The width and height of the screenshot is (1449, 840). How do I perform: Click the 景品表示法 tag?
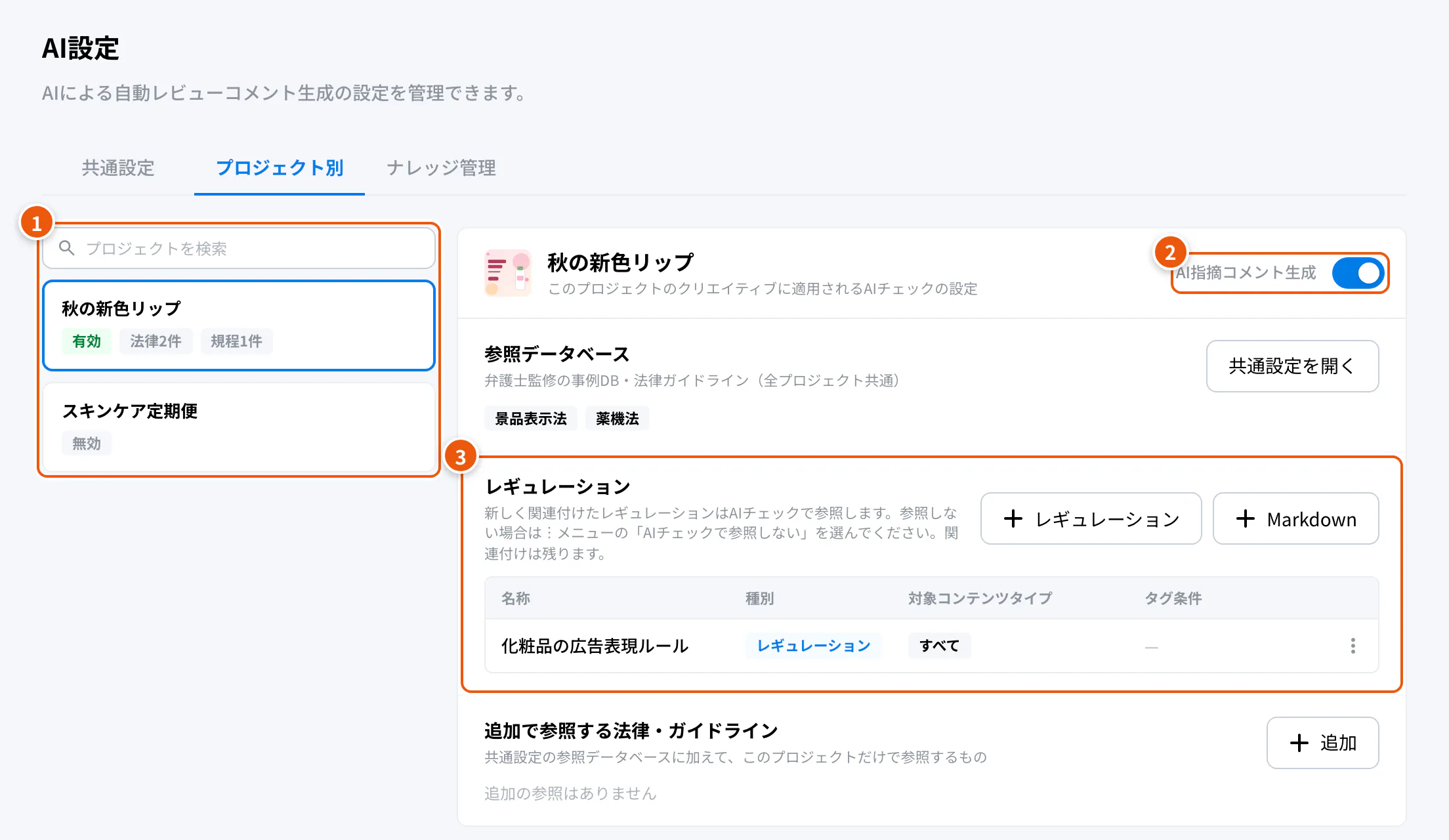click(530, 418)
